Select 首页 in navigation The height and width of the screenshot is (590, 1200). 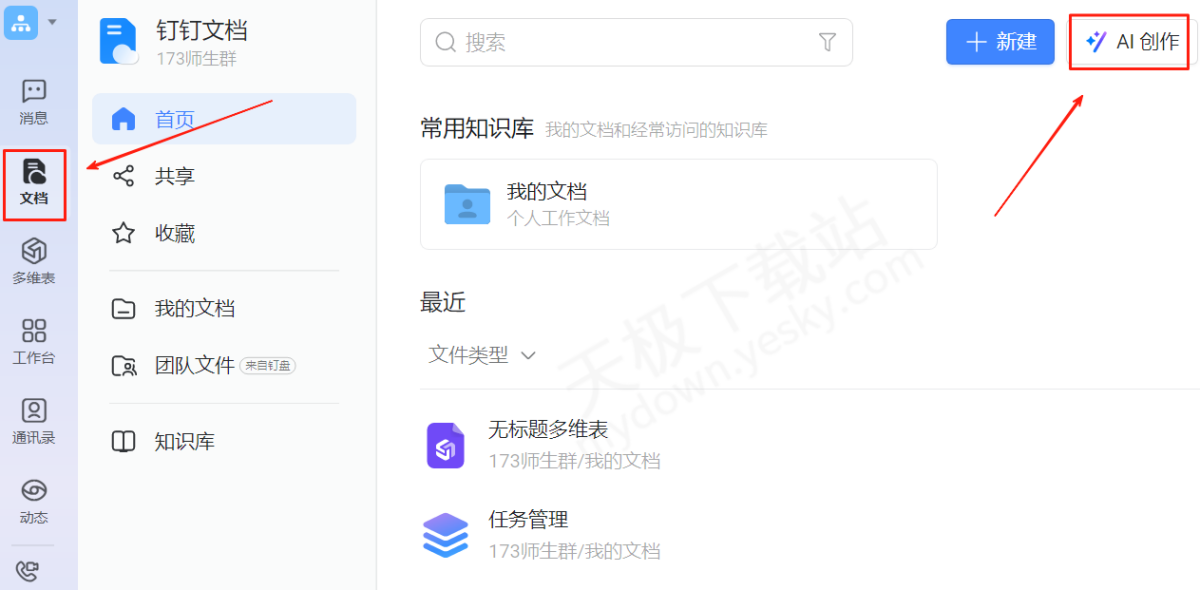[224, 119]
